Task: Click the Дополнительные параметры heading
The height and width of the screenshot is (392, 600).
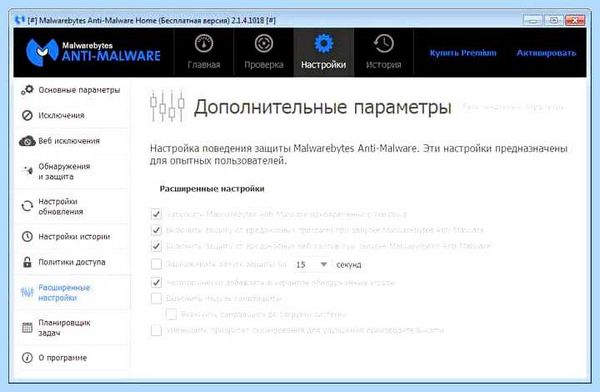Action: coord(323,107)
